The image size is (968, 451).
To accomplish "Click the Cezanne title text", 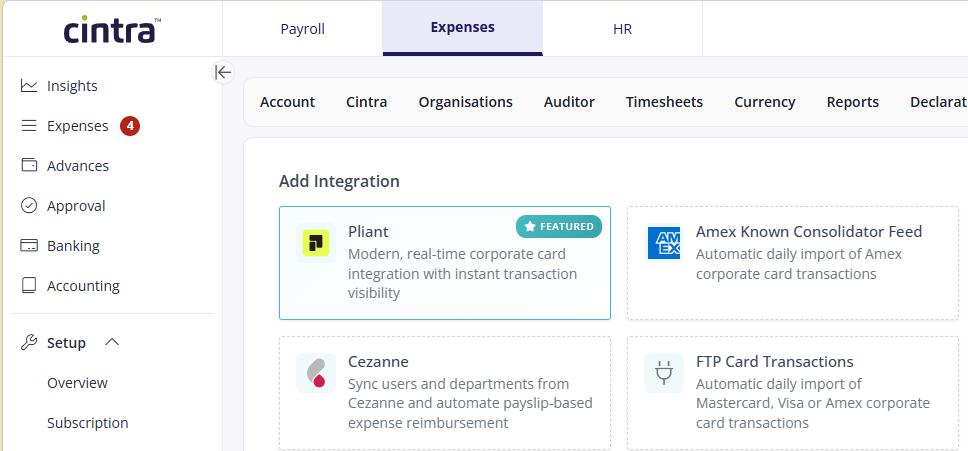I will click(378, 361).
